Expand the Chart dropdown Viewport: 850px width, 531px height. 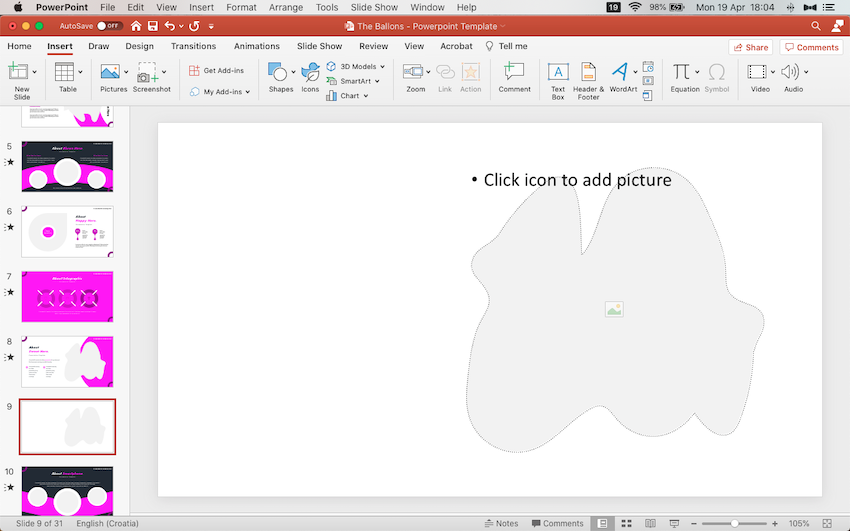click(x=366, y=96)
